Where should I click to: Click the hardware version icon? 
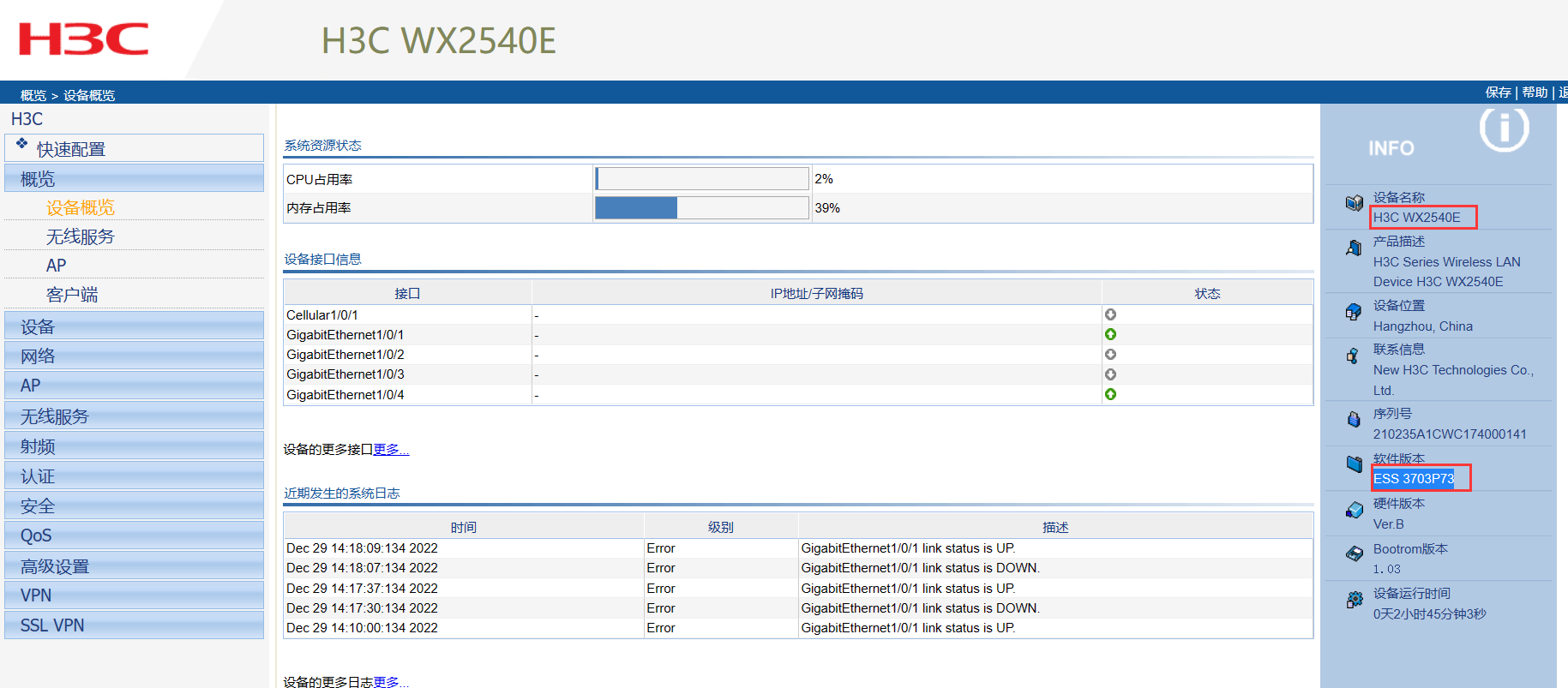pos(1354,510)
